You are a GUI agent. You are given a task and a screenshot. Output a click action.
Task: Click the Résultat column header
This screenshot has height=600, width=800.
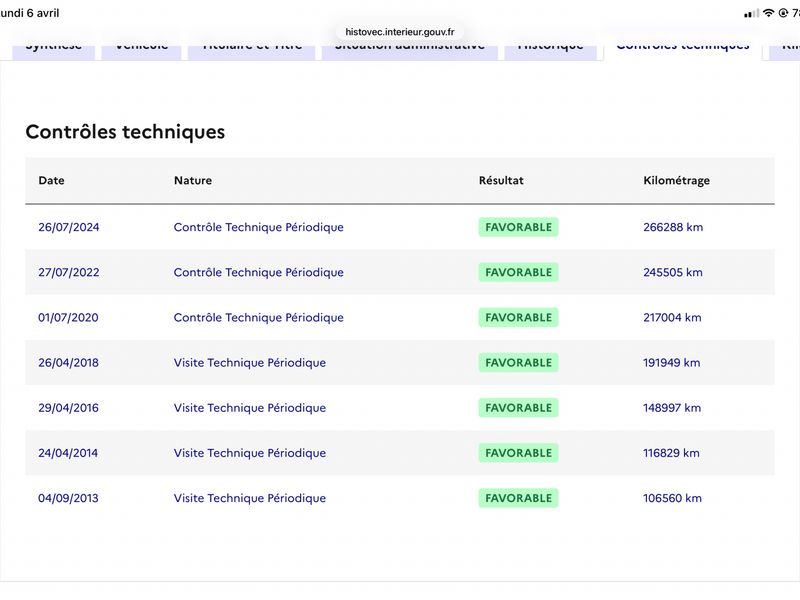point(501,181)
